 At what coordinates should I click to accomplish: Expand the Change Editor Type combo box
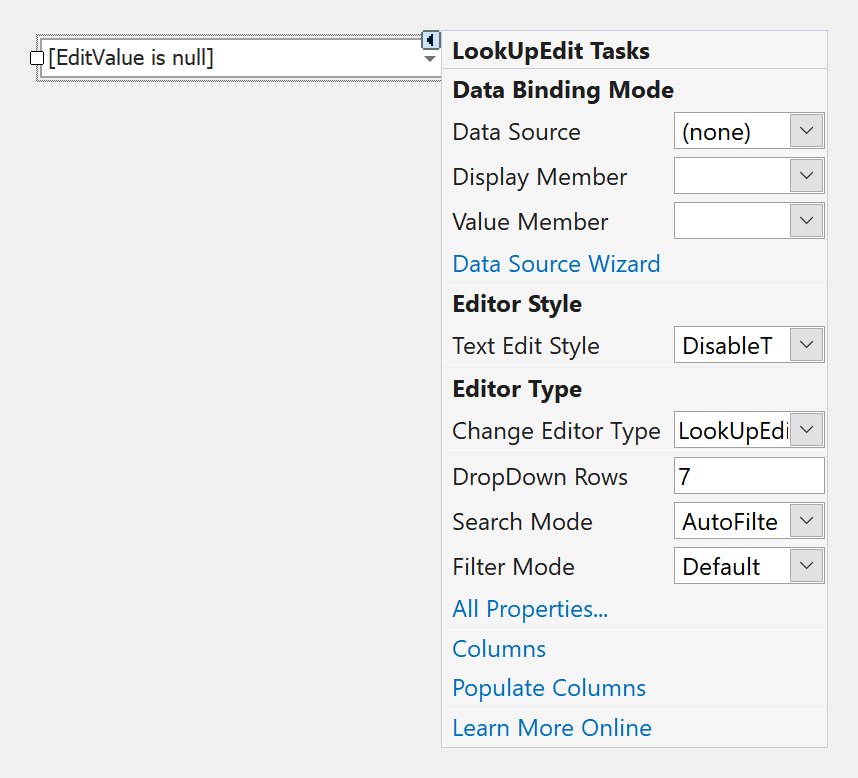806,430
